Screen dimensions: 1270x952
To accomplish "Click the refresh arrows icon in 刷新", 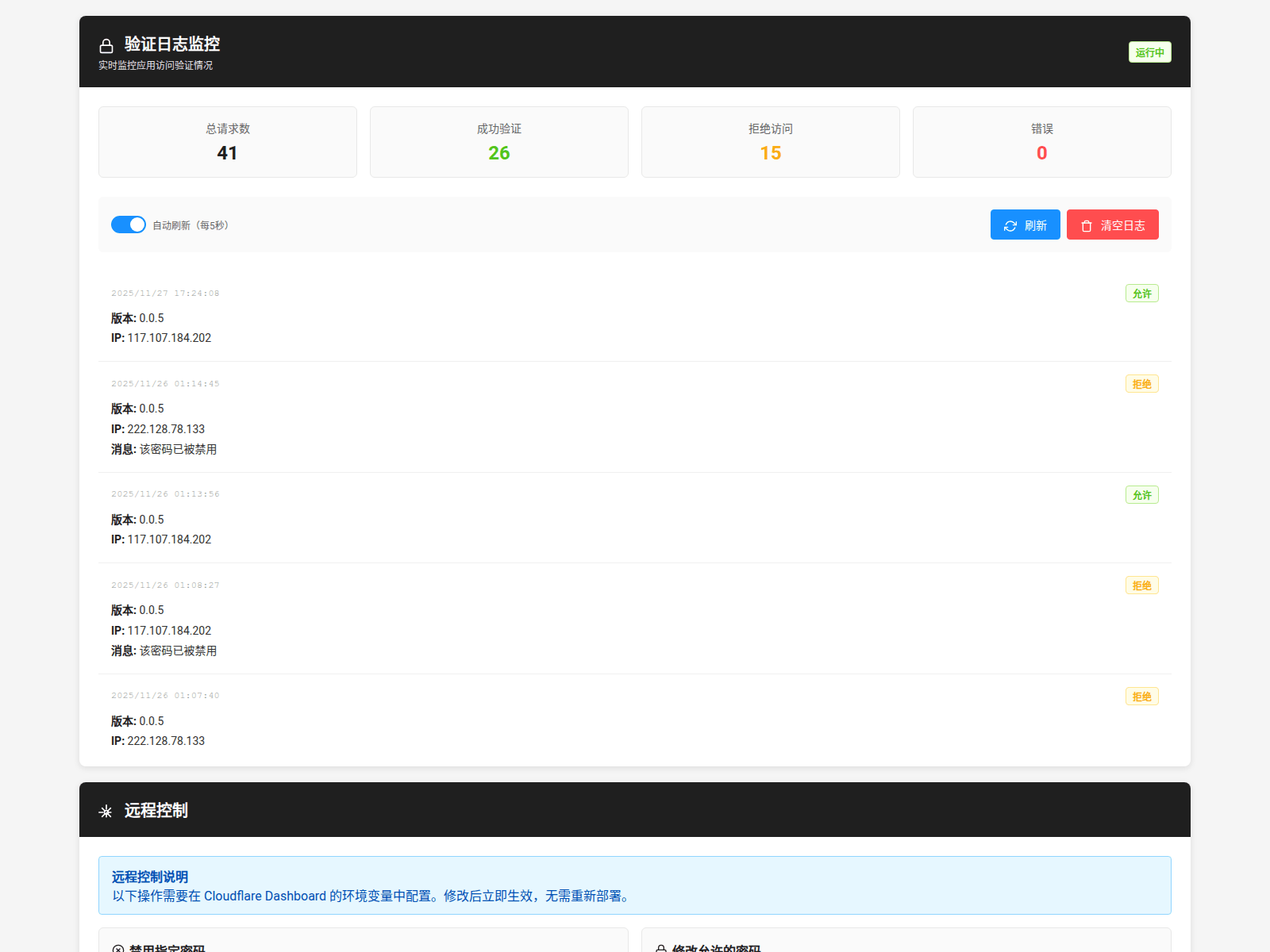I will 1010,226.
